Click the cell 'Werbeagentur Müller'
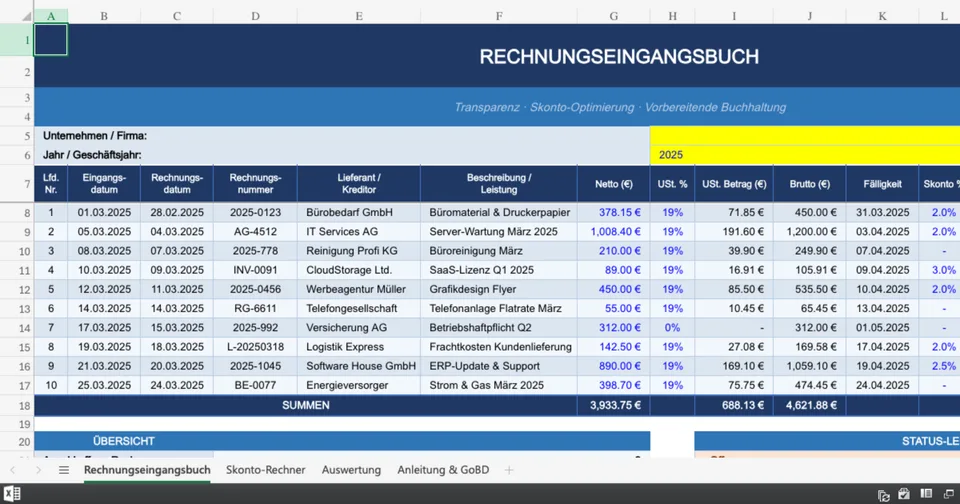Screen dimensions: 960x504 click(359, 289)
